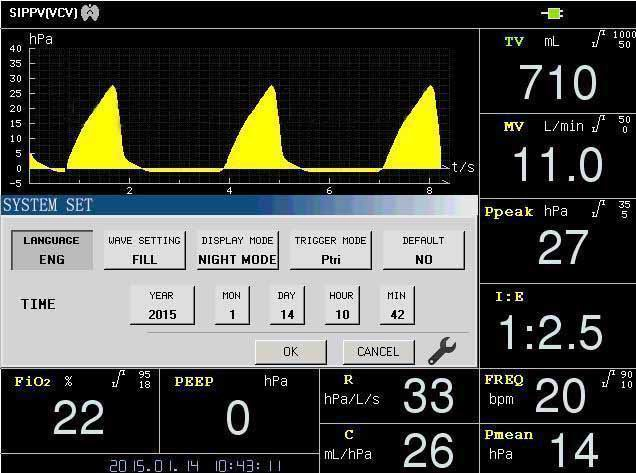Select the DAY 14 field
The width and height of the screenshot is (636, 473).
point(287,305)
